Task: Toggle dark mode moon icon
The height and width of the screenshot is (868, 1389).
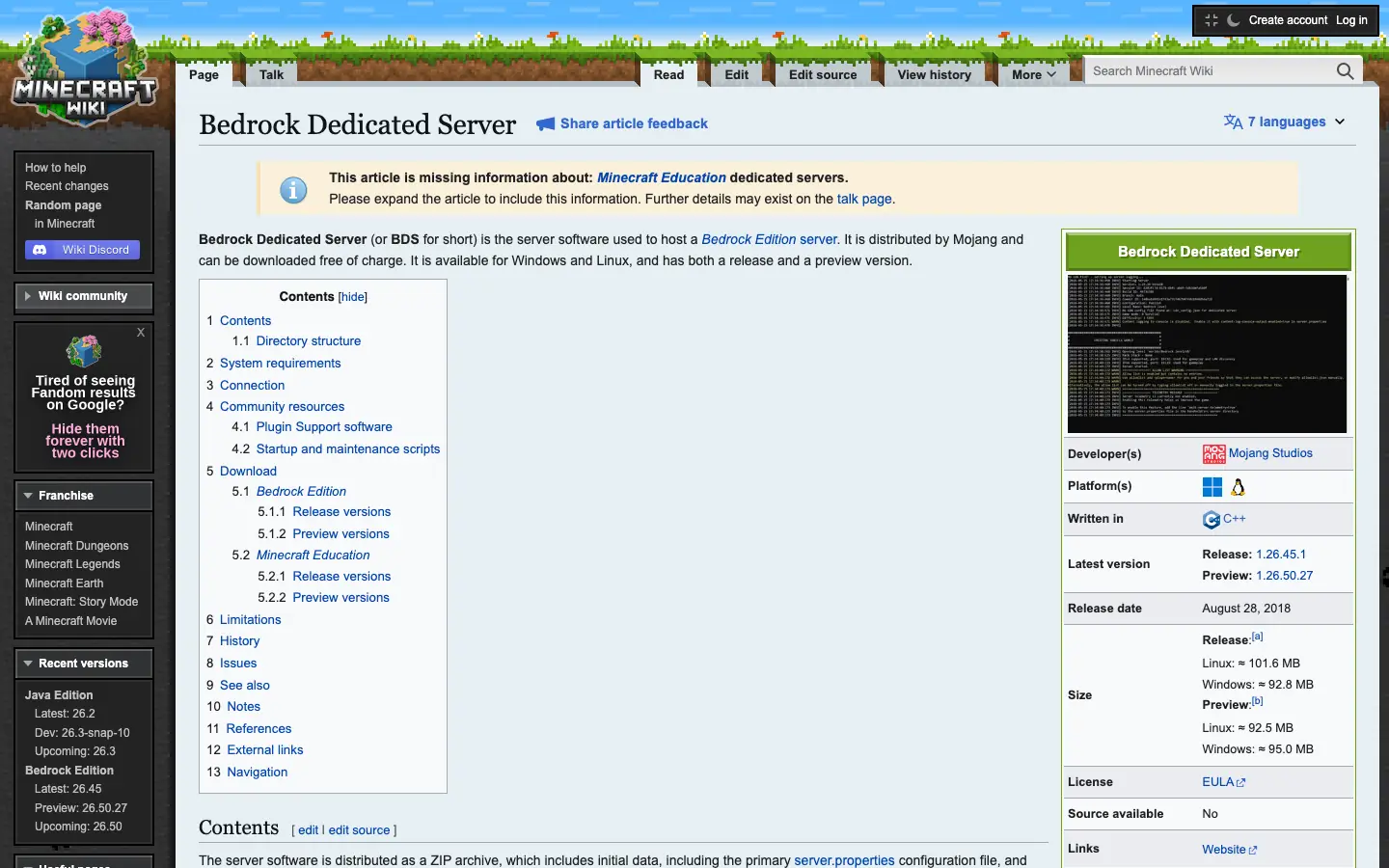Action: [x=1233, y=20]
